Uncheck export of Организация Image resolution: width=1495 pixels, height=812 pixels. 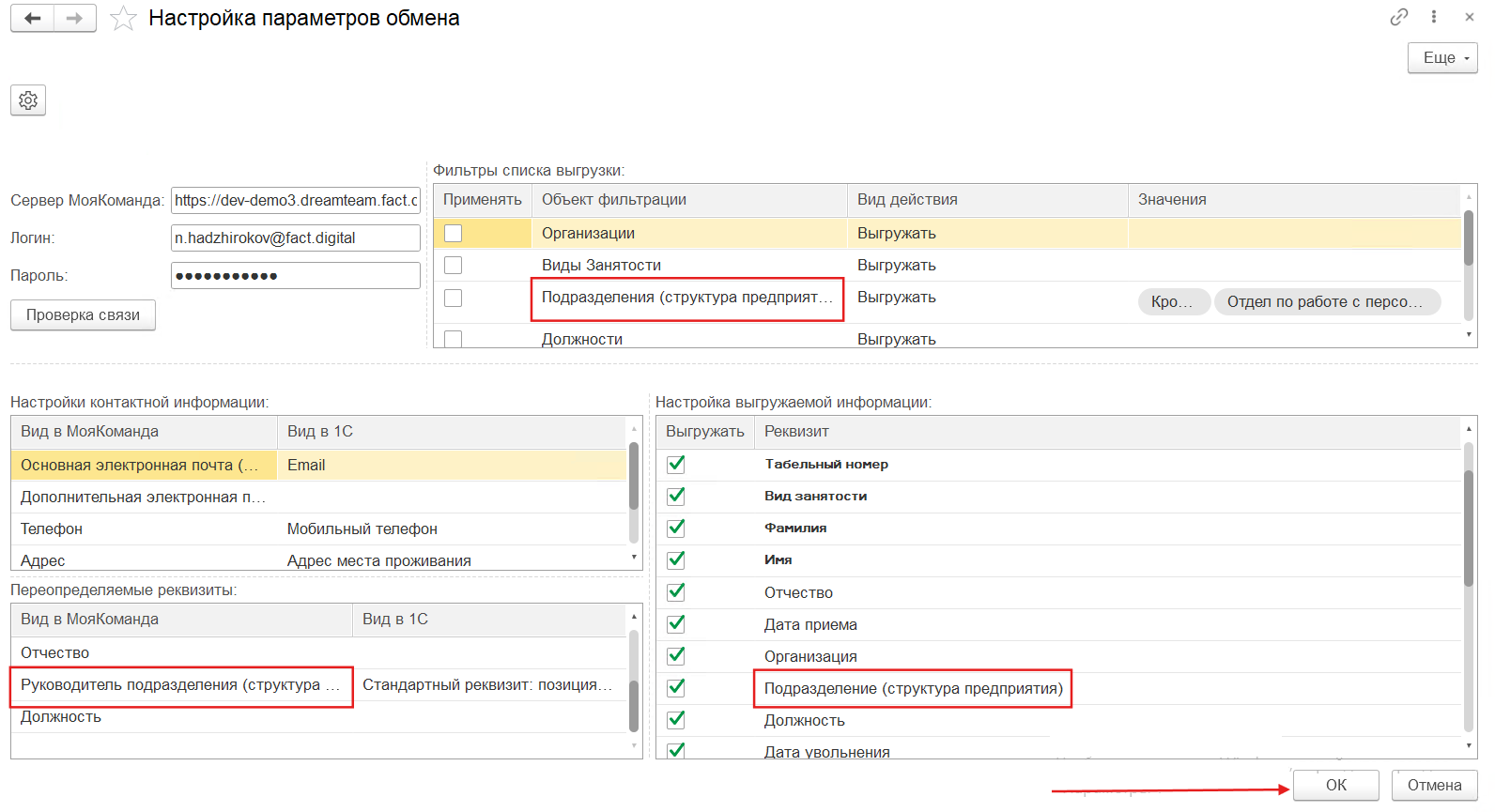point(676,656)
